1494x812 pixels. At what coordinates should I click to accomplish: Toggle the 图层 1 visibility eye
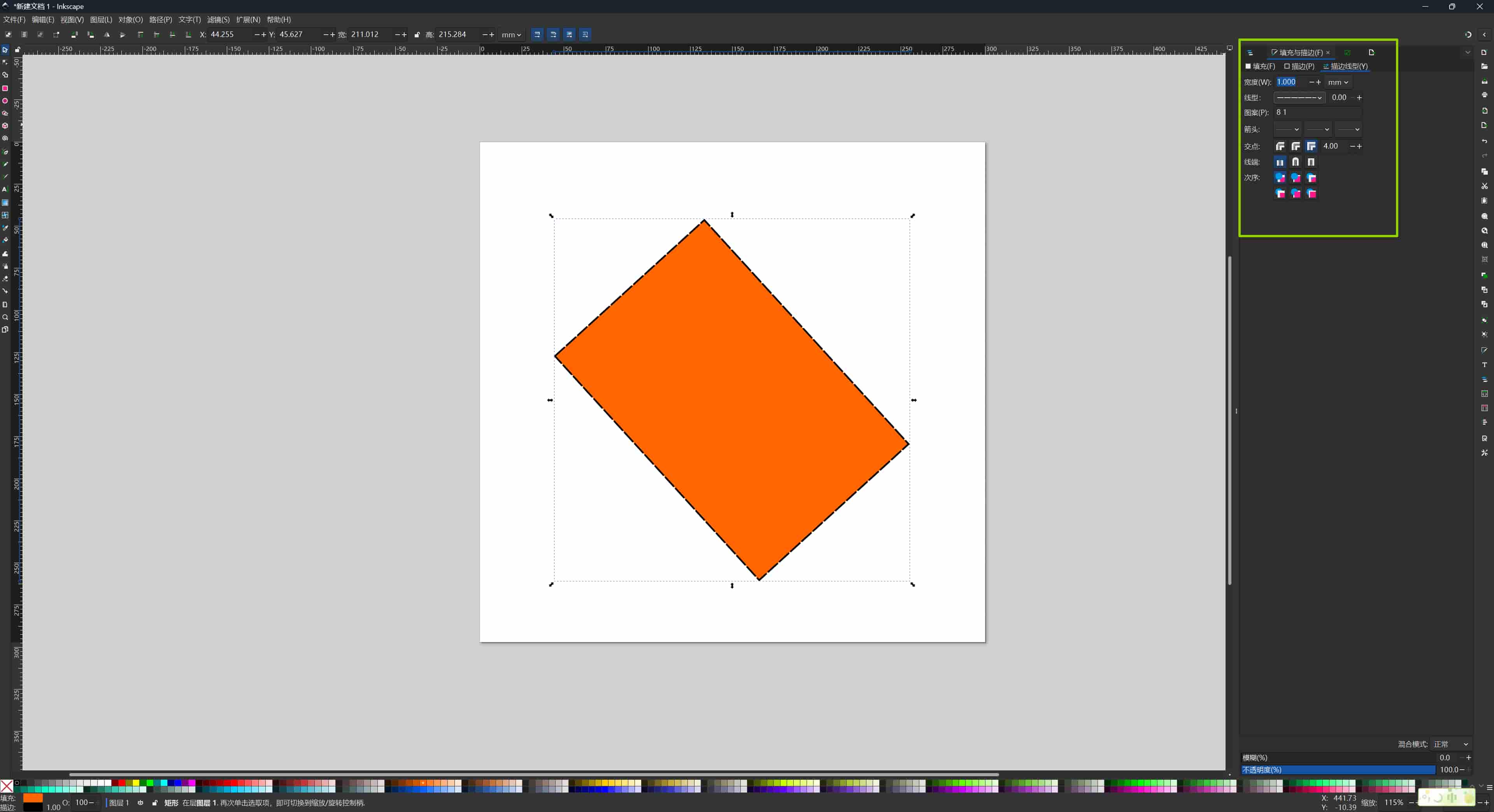(140, 803)
